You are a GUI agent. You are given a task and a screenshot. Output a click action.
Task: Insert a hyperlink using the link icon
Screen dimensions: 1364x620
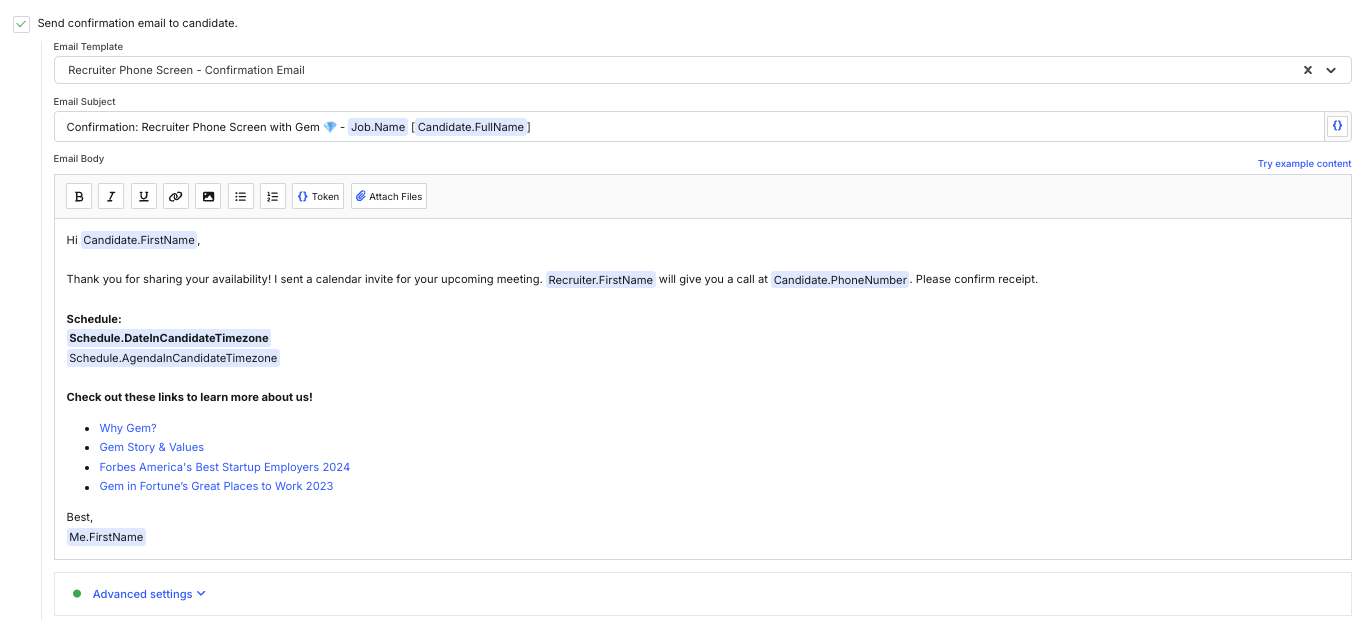pyautogui.click(x=176, y=197)
